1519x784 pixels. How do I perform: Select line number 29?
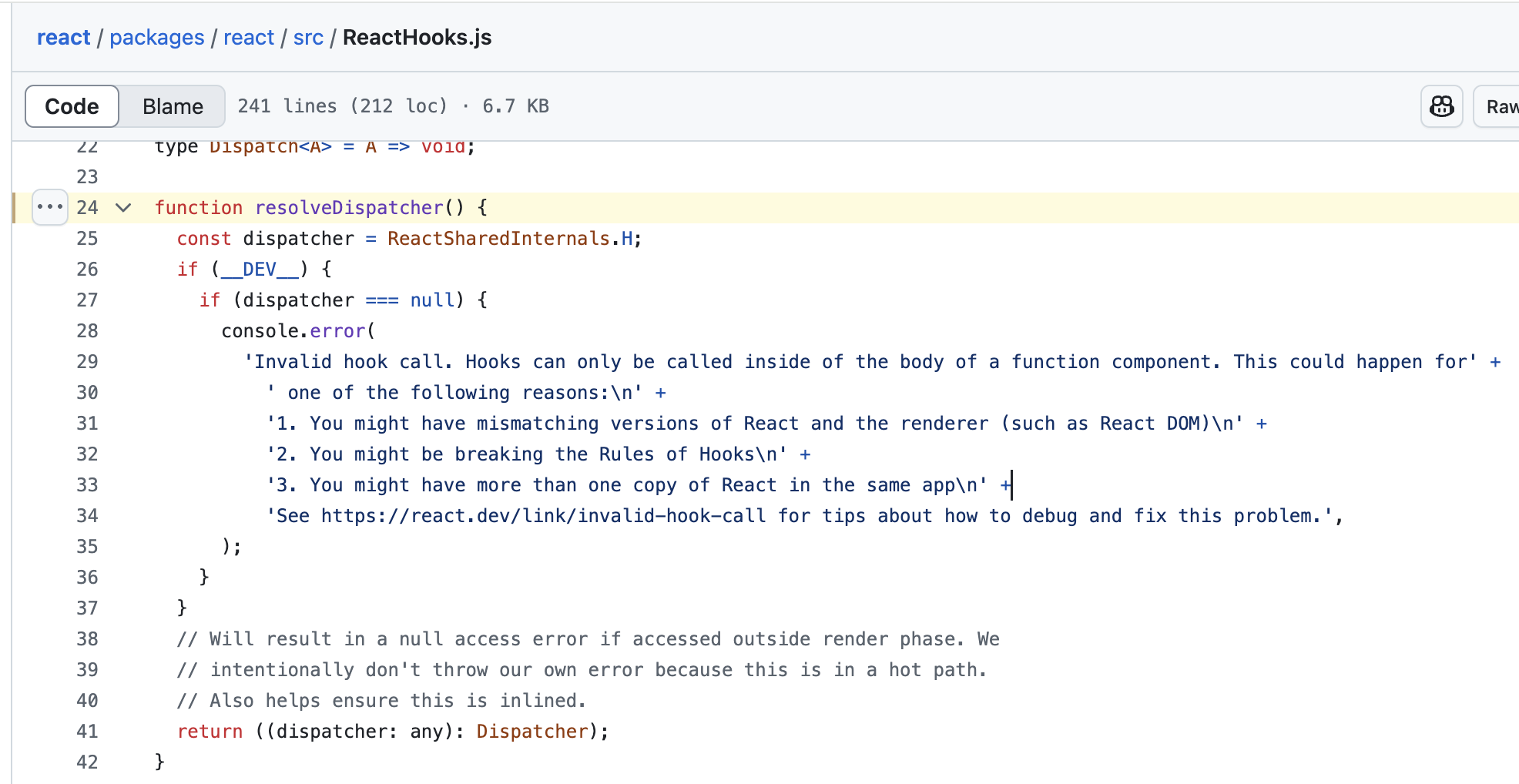[x=87, y=362]
